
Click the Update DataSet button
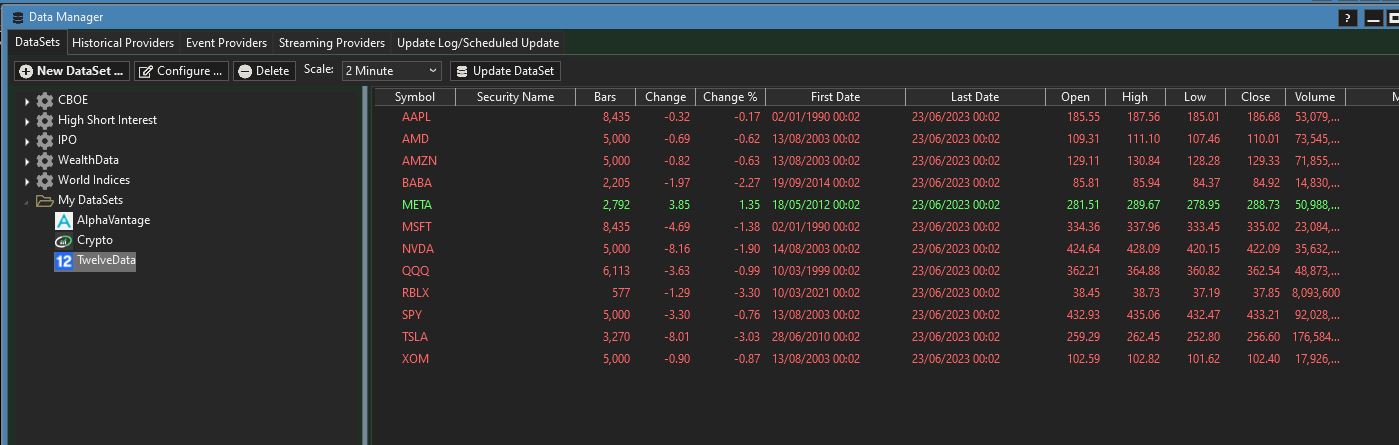pyautogui.click(x=505, y=71)
